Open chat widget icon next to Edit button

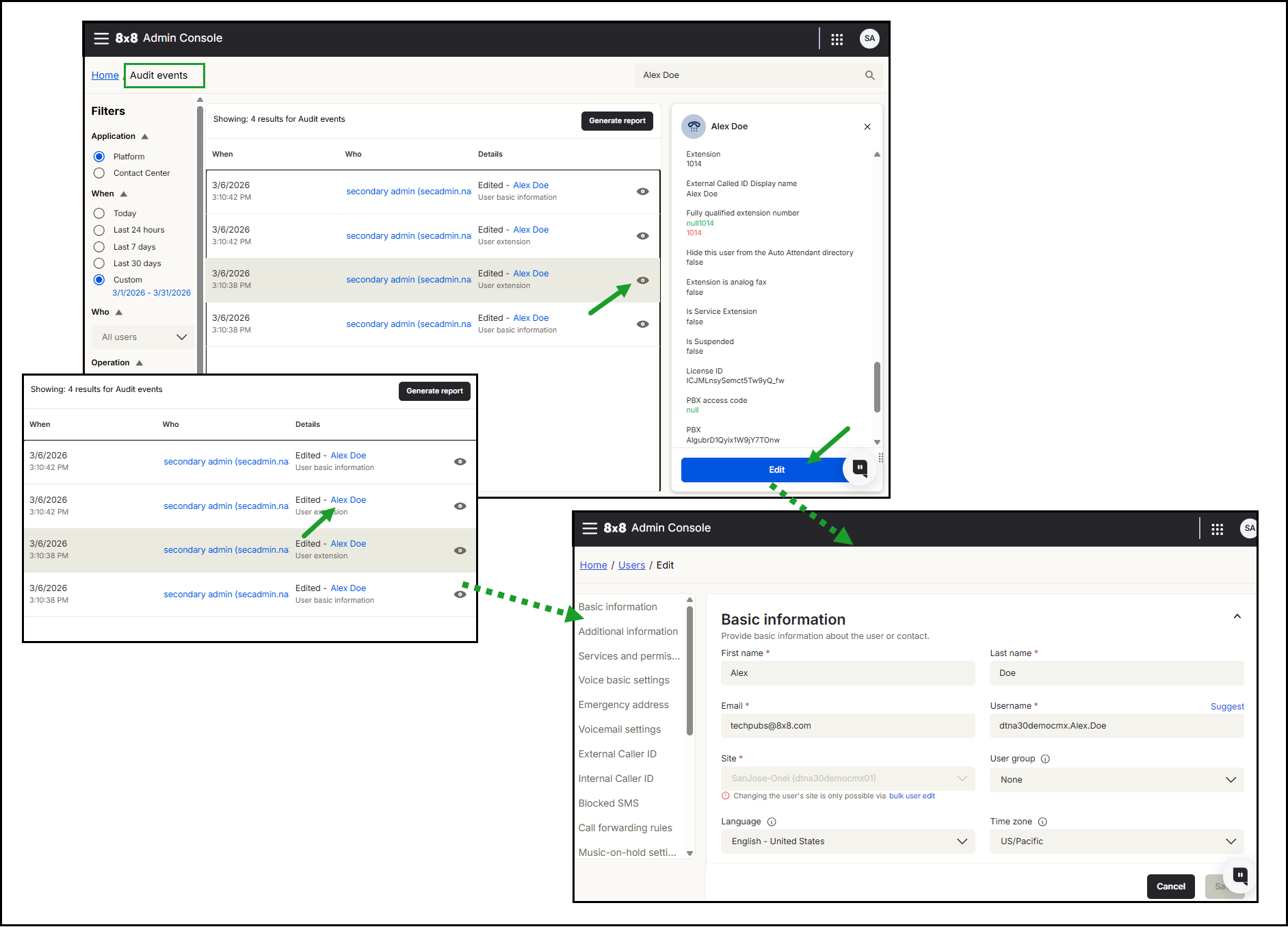click(x=860, y=468)
